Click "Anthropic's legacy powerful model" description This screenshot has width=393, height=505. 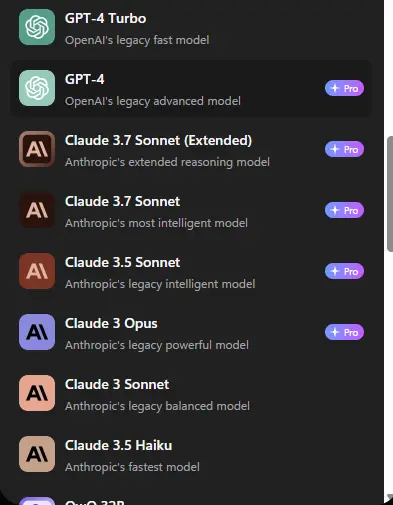(157, 345)
